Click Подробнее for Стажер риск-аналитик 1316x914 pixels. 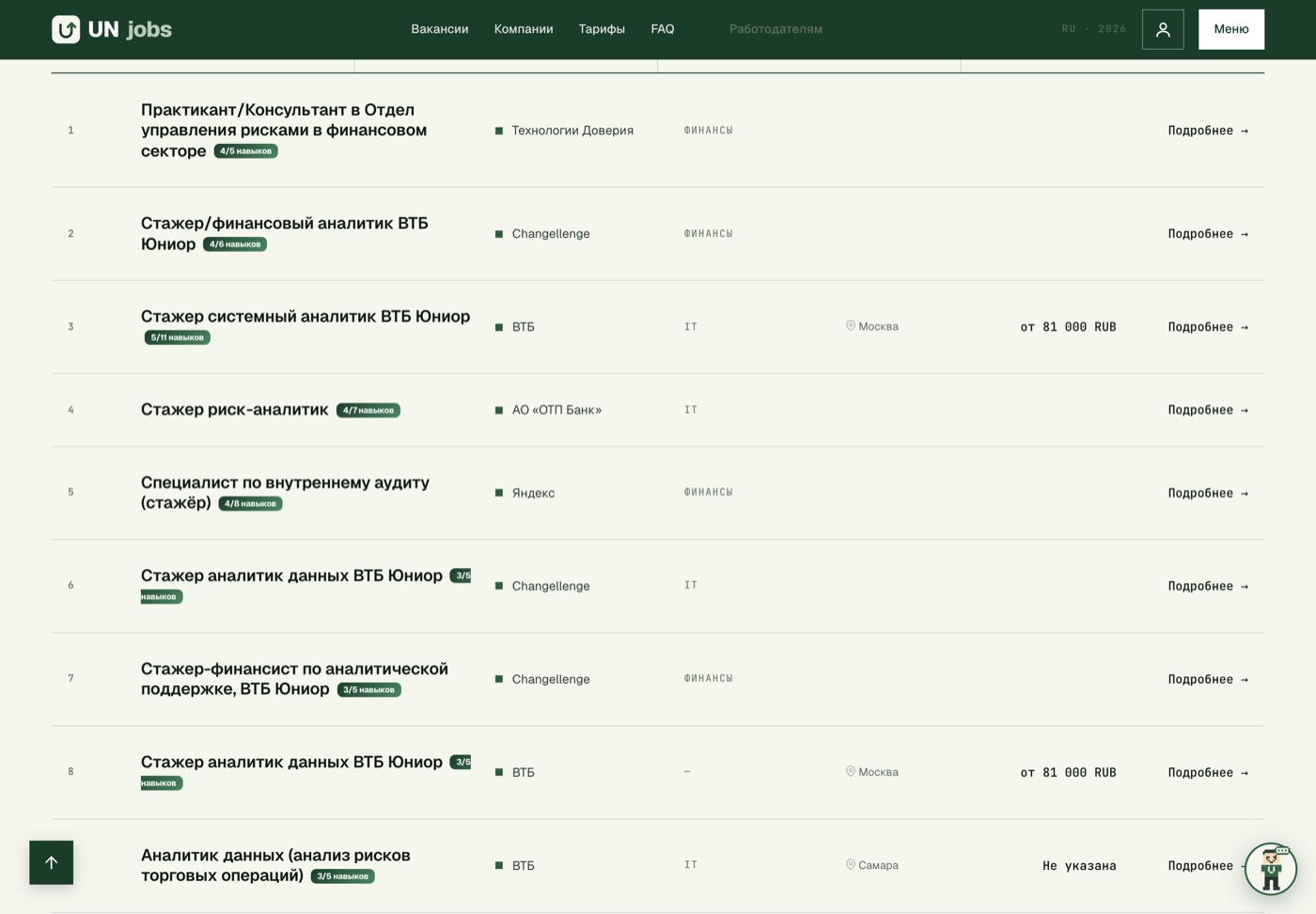pos(1208,410)
